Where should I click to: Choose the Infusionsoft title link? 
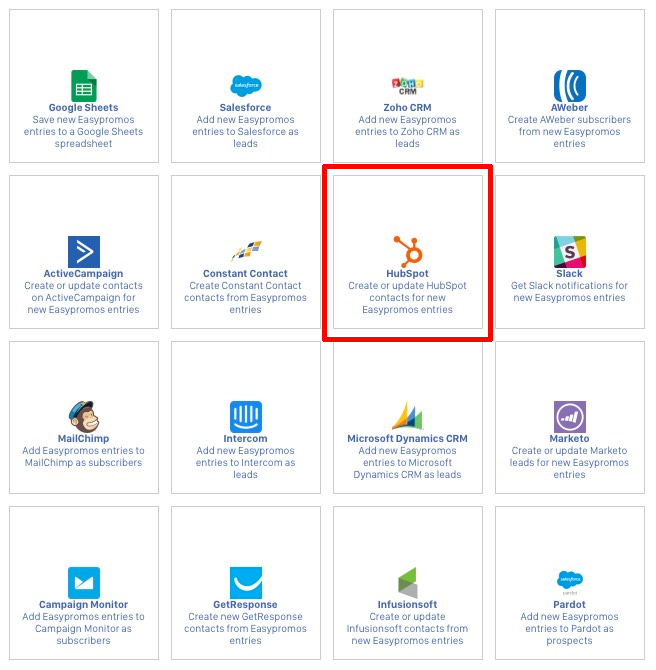point(407,605)
